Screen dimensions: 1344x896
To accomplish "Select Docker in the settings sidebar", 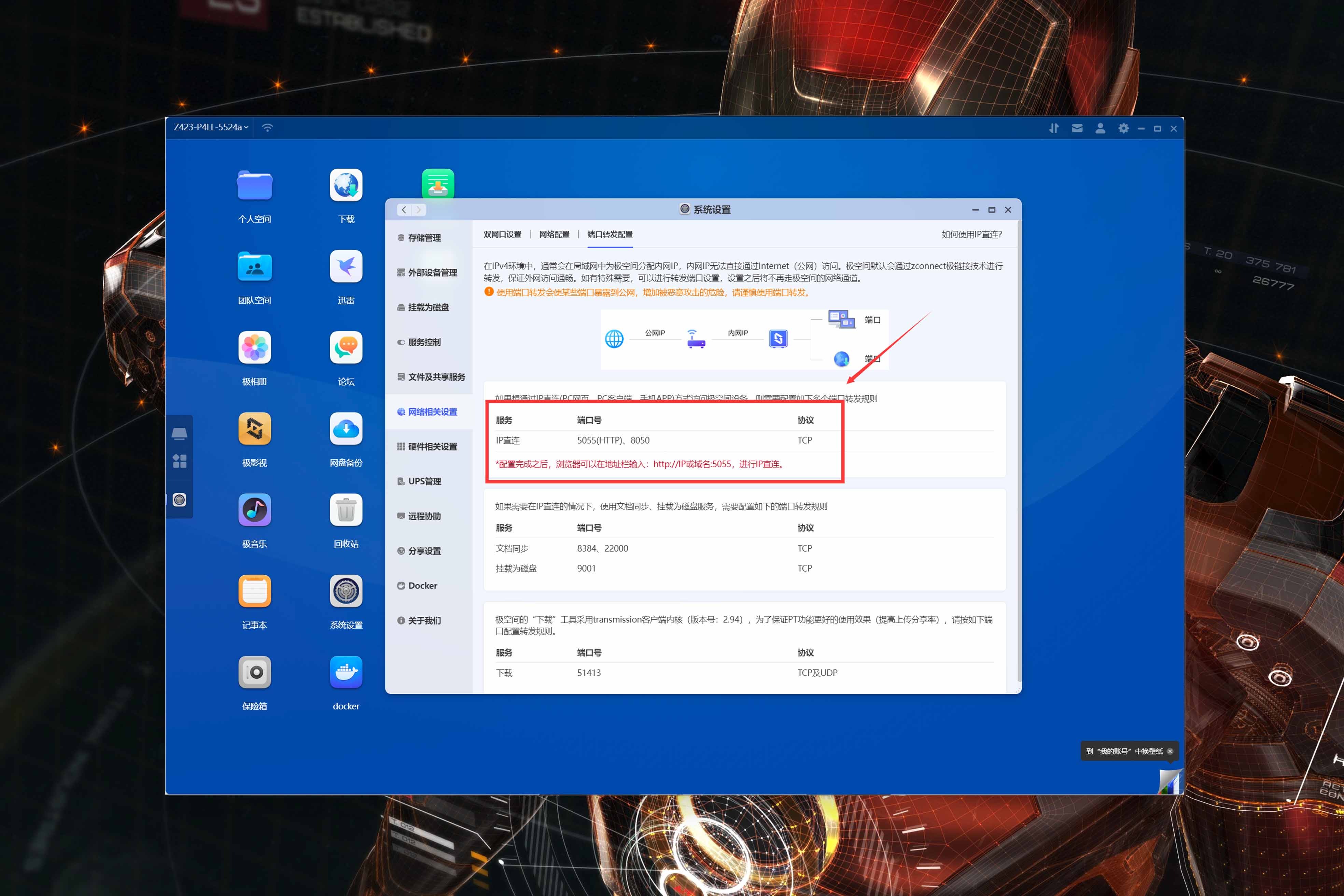I will 422,586.
